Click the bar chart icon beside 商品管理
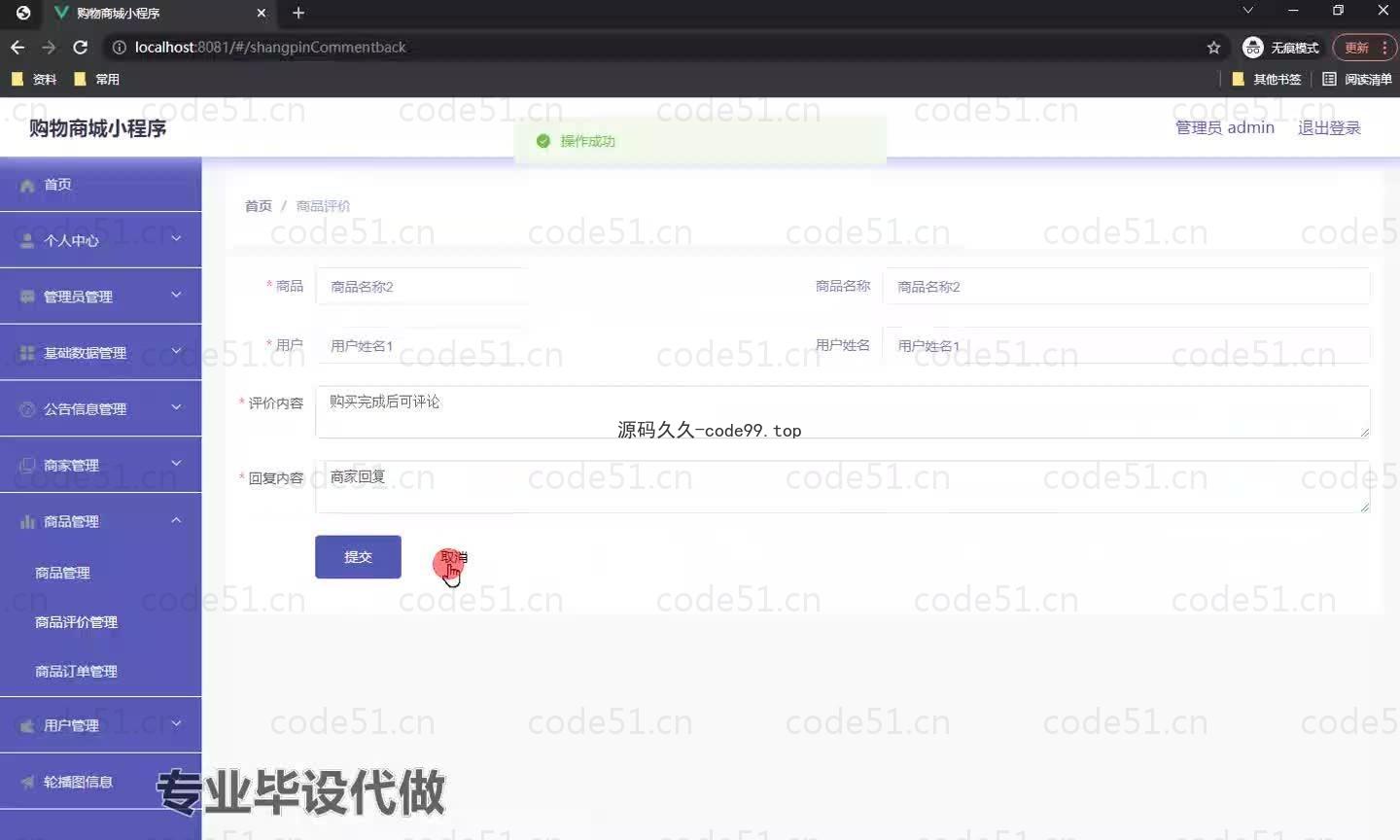This screenshot has width=1400, height=840. (x=27, y=522)
